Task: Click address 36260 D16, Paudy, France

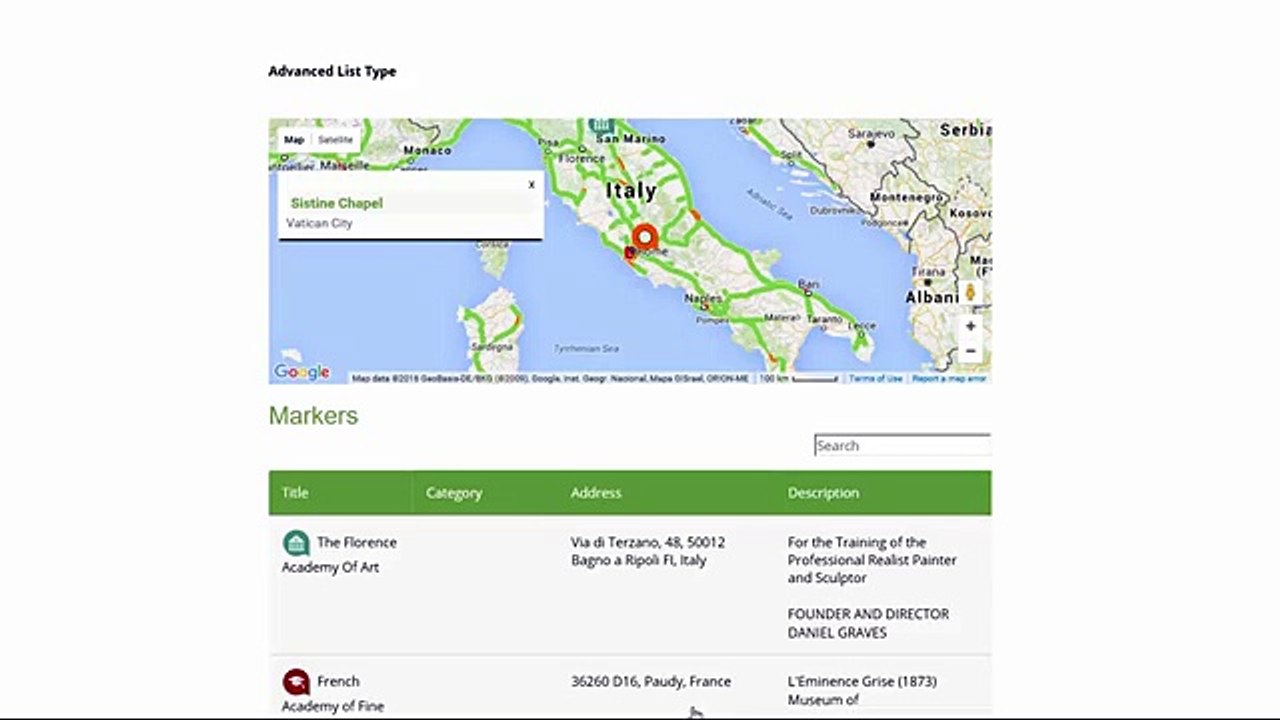Action: [651, 681]
